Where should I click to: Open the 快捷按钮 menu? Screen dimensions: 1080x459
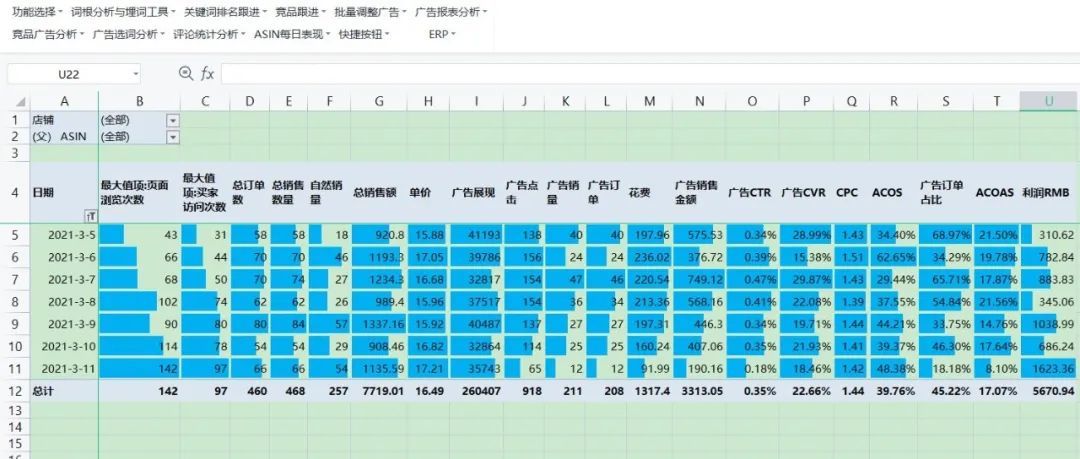click(x=364, y=34)
